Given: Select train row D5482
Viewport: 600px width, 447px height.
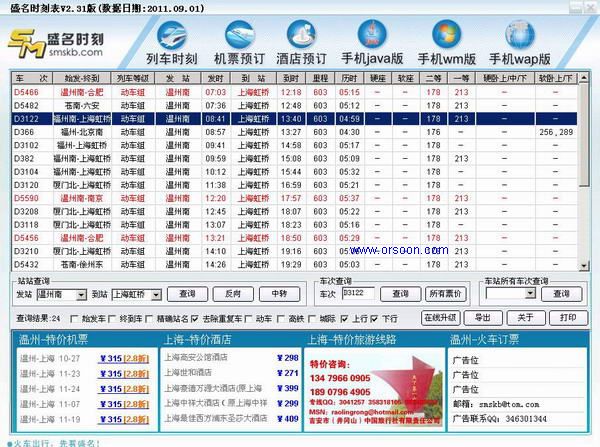Looking at the screenshot, I should 295,106.
